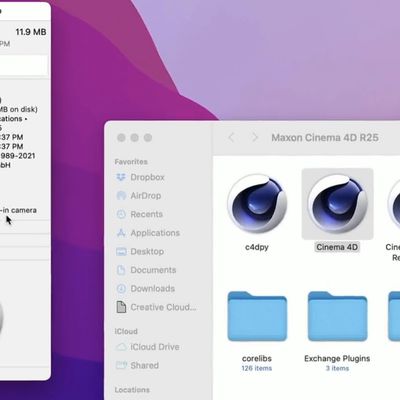Click the AirDrop sidebar icon
This screenshot has height=400, width=400.
pyautogui.click(x=121, y=196)
